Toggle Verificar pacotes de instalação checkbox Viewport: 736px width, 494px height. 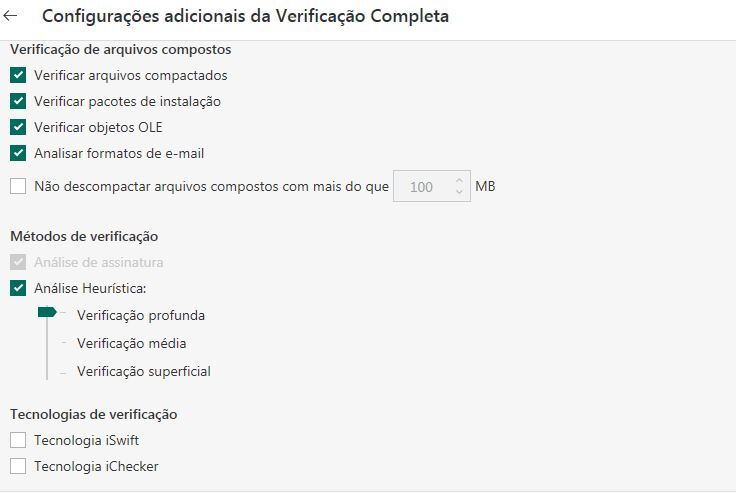(x=18, y=101)
